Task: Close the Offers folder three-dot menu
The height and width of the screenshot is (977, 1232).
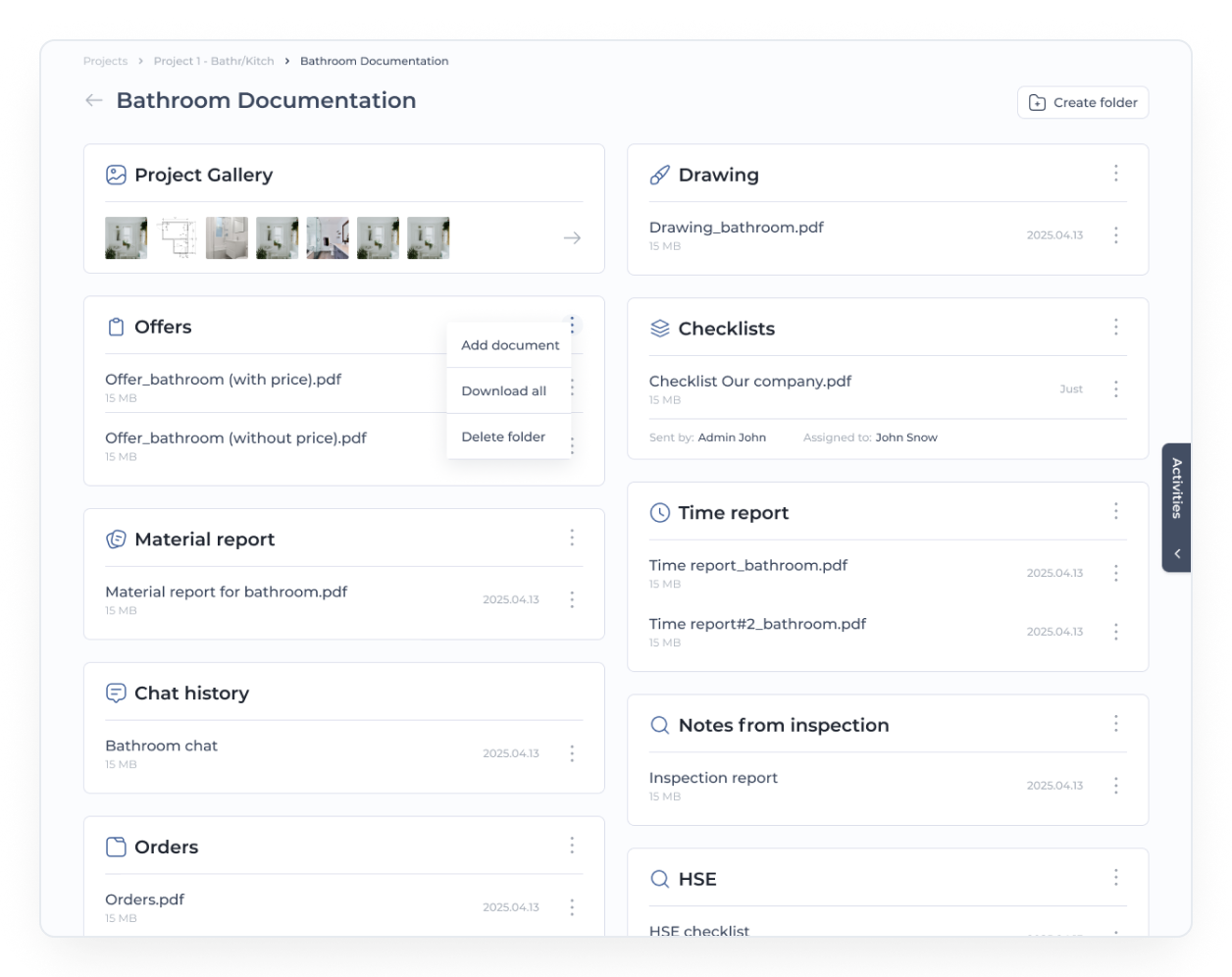Action: 572,325
